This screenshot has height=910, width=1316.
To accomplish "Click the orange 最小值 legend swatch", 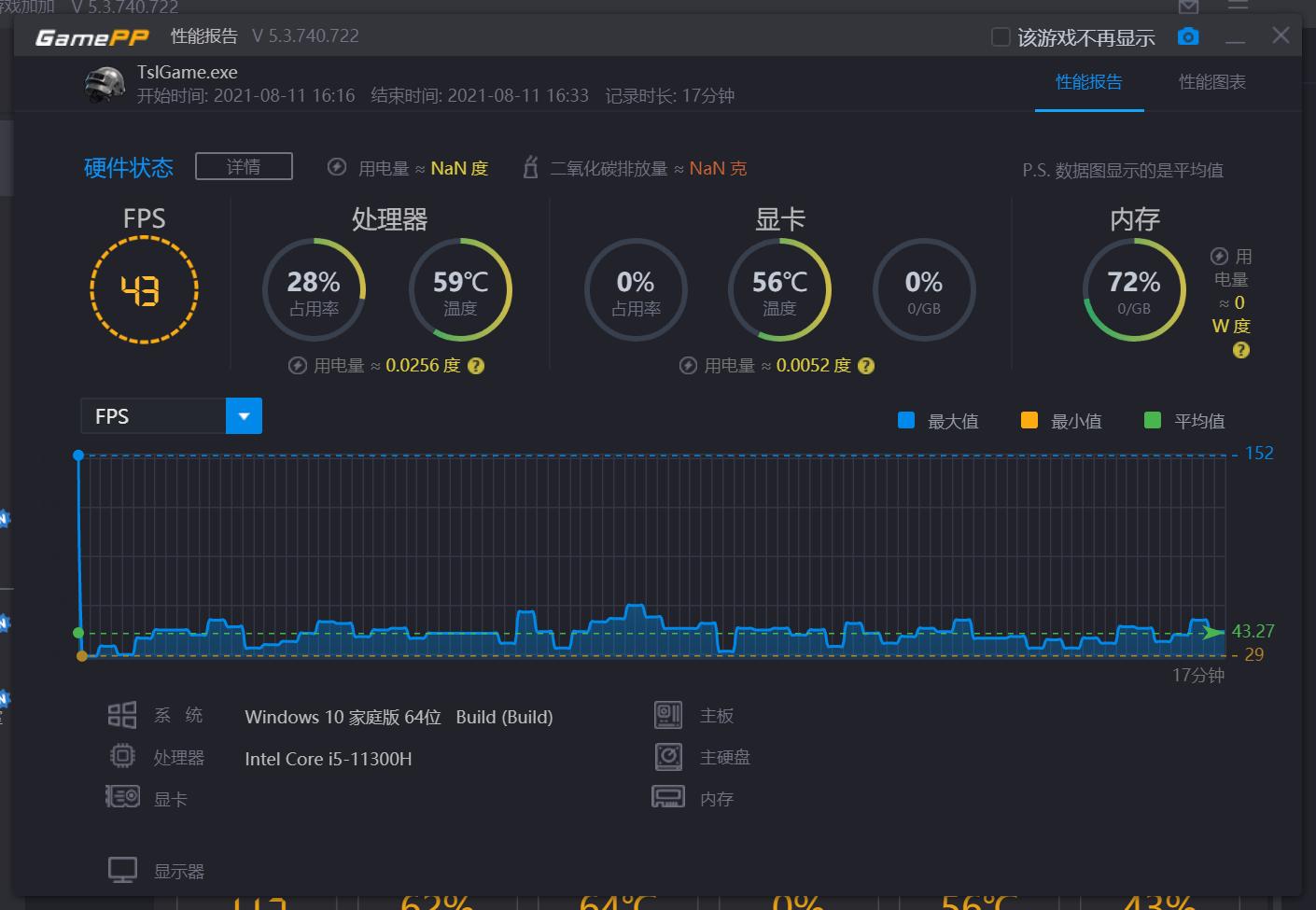I will click(x=1029, y=420).
